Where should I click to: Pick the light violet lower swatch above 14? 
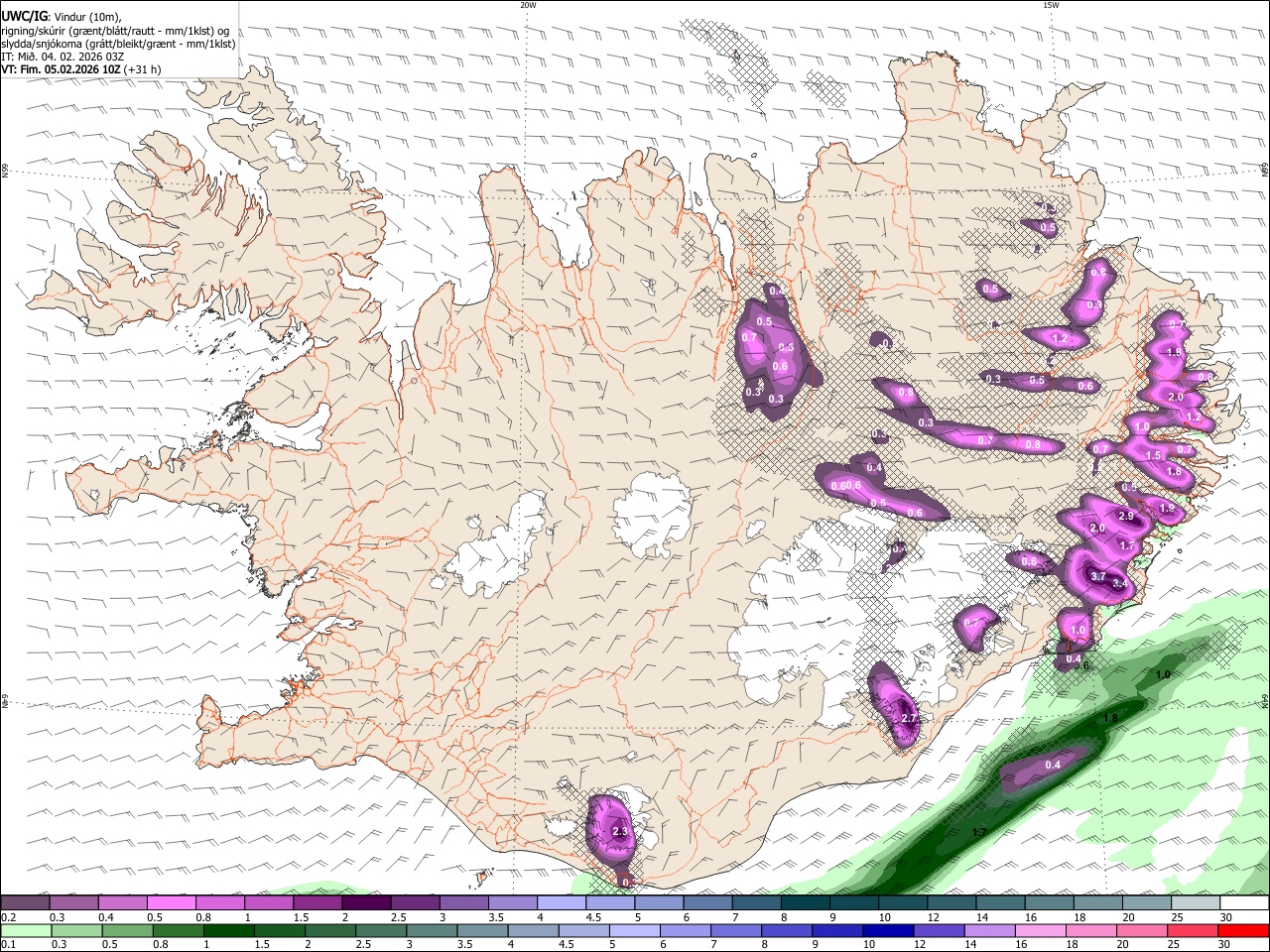coord(989,931)
